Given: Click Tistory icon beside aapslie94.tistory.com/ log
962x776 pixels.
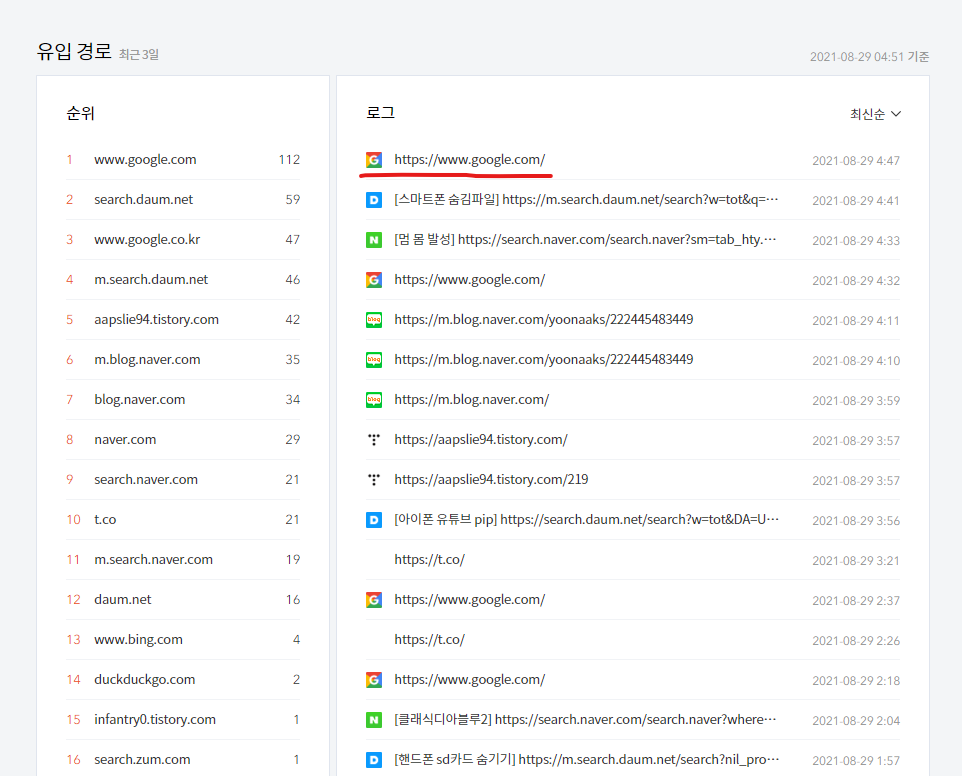Looking at the screenshot, I should tap(374, 440).
